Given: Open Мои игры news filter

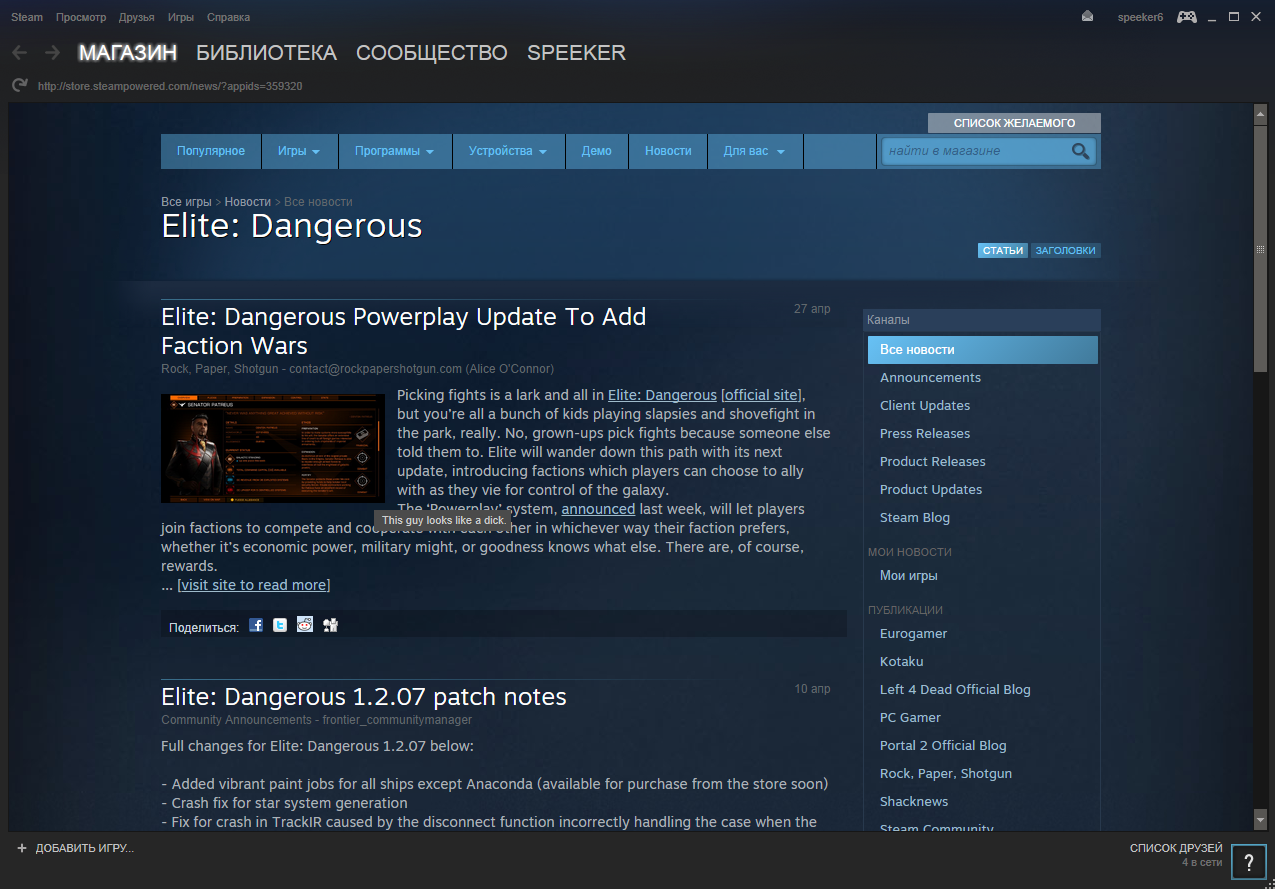Looking at the screenshot, I should coord(909,576).
